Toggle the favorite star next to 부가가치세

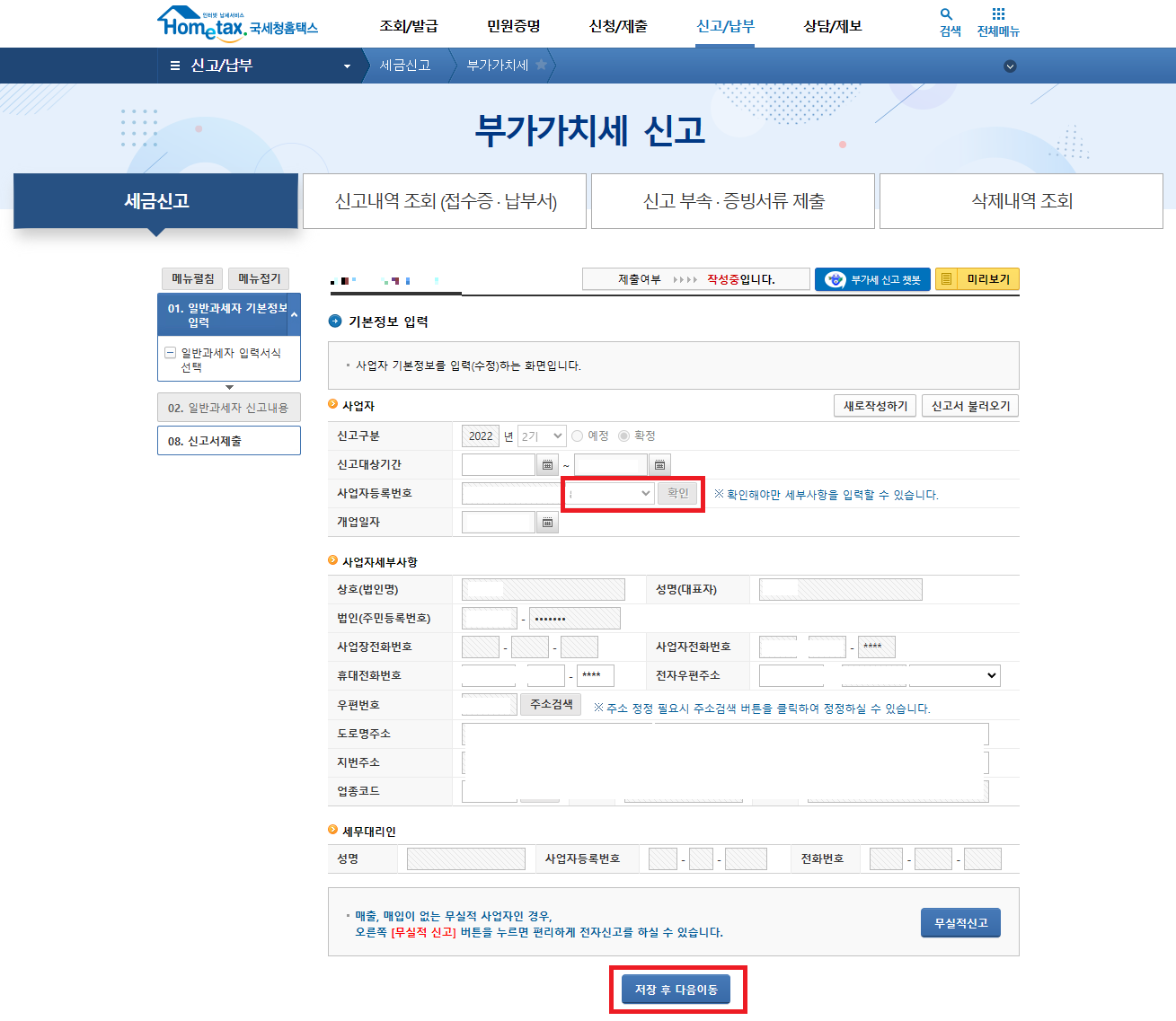tap(539, 64)
